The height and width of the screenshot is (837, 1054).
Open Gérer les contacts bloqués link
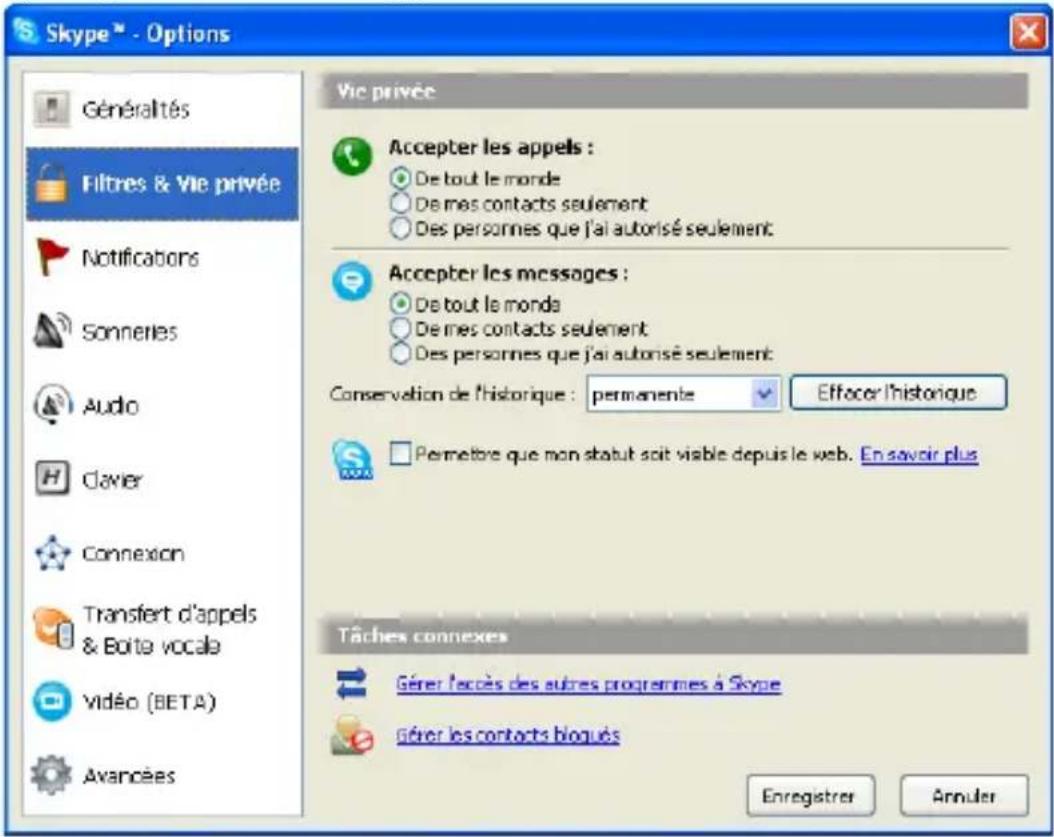(x=508, y=735)
